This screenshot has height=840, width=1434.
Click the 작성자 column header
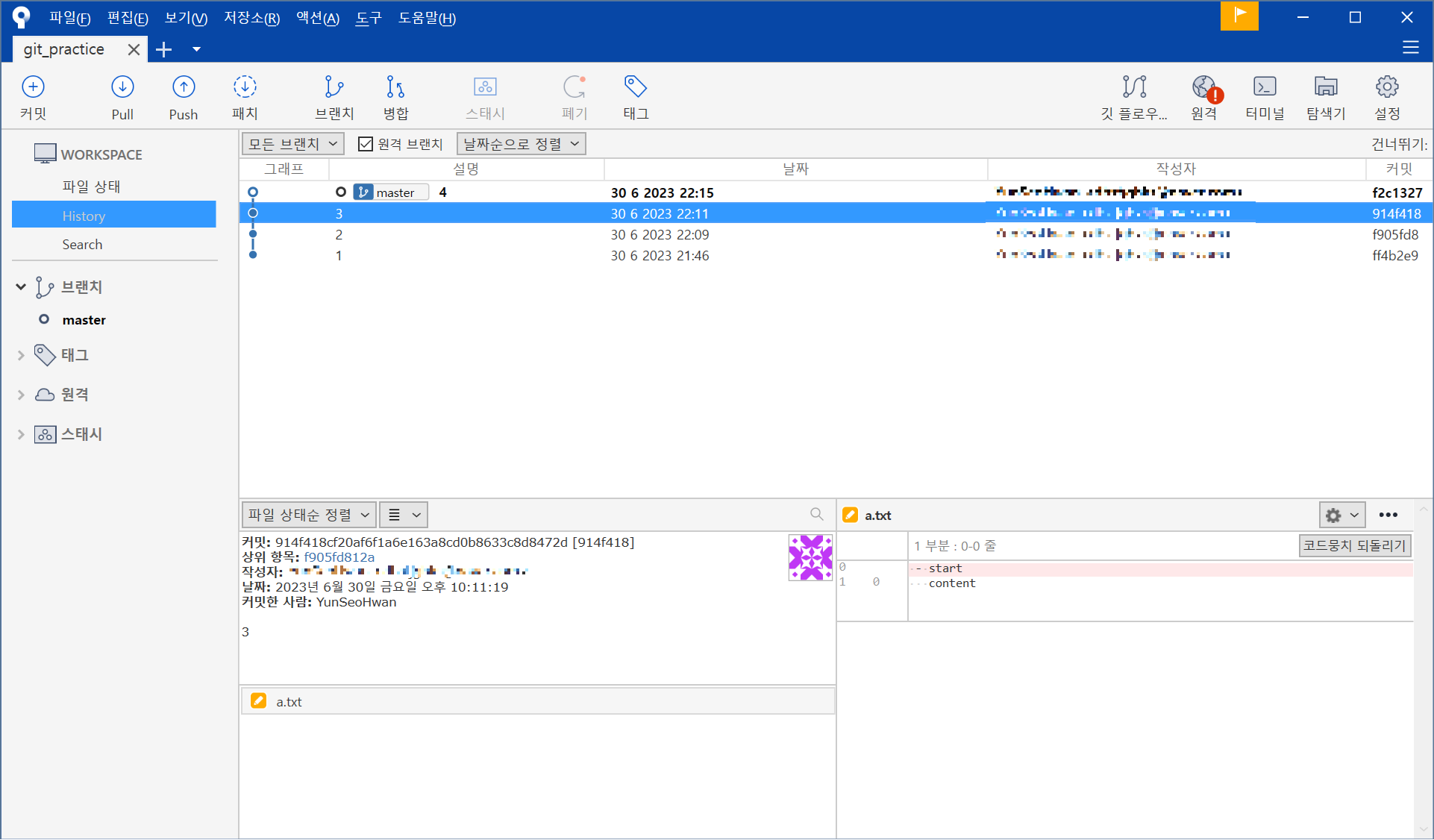tap(1177, 169)
